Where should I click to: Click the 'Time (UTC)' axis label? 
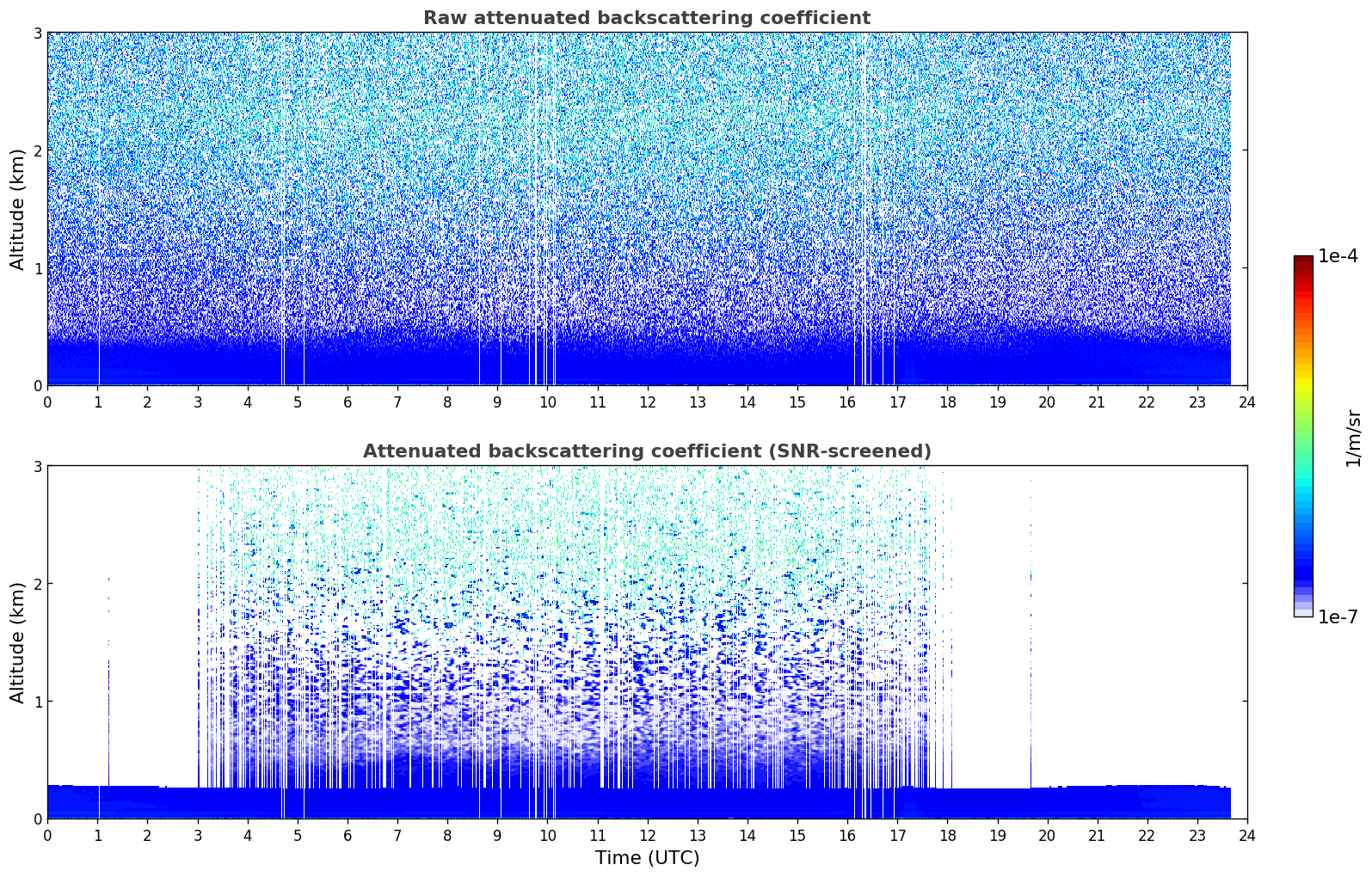[647, 858]
